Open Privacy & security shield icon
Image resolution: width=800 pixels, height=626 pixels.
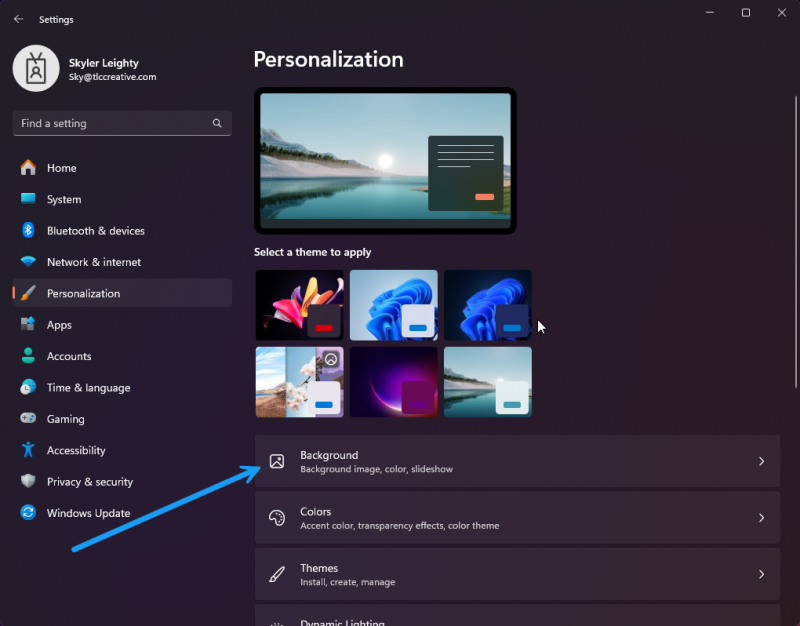coord(30,481)
